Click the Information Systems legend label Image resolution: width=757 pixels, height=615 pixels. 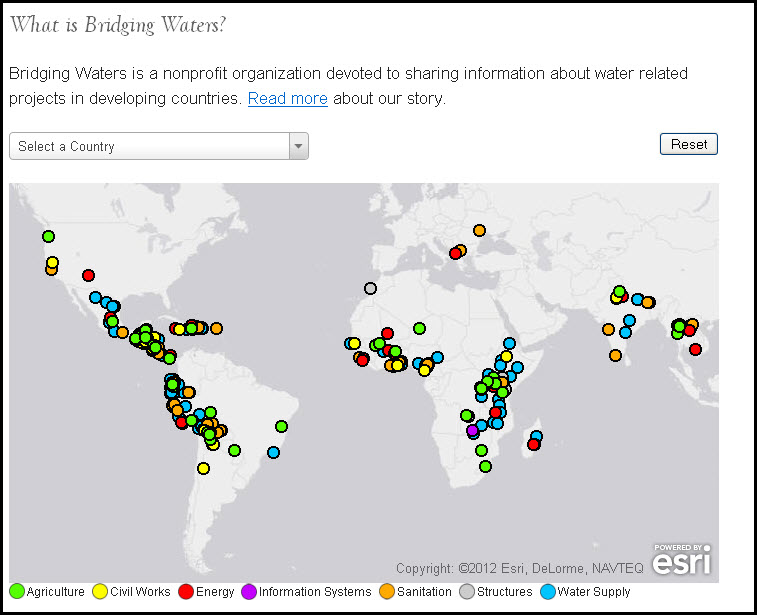point(315,592)
